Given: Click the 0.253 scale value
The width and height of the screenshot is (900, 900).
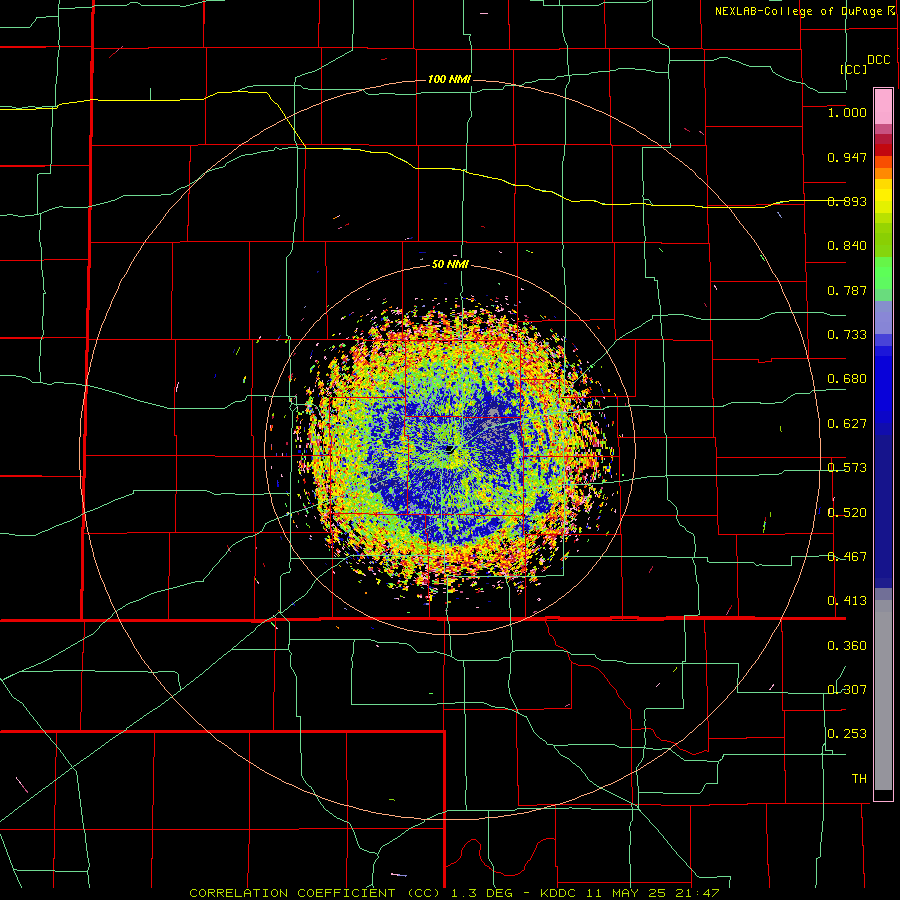Looking at the screenshot, I should tap(847, 734).
